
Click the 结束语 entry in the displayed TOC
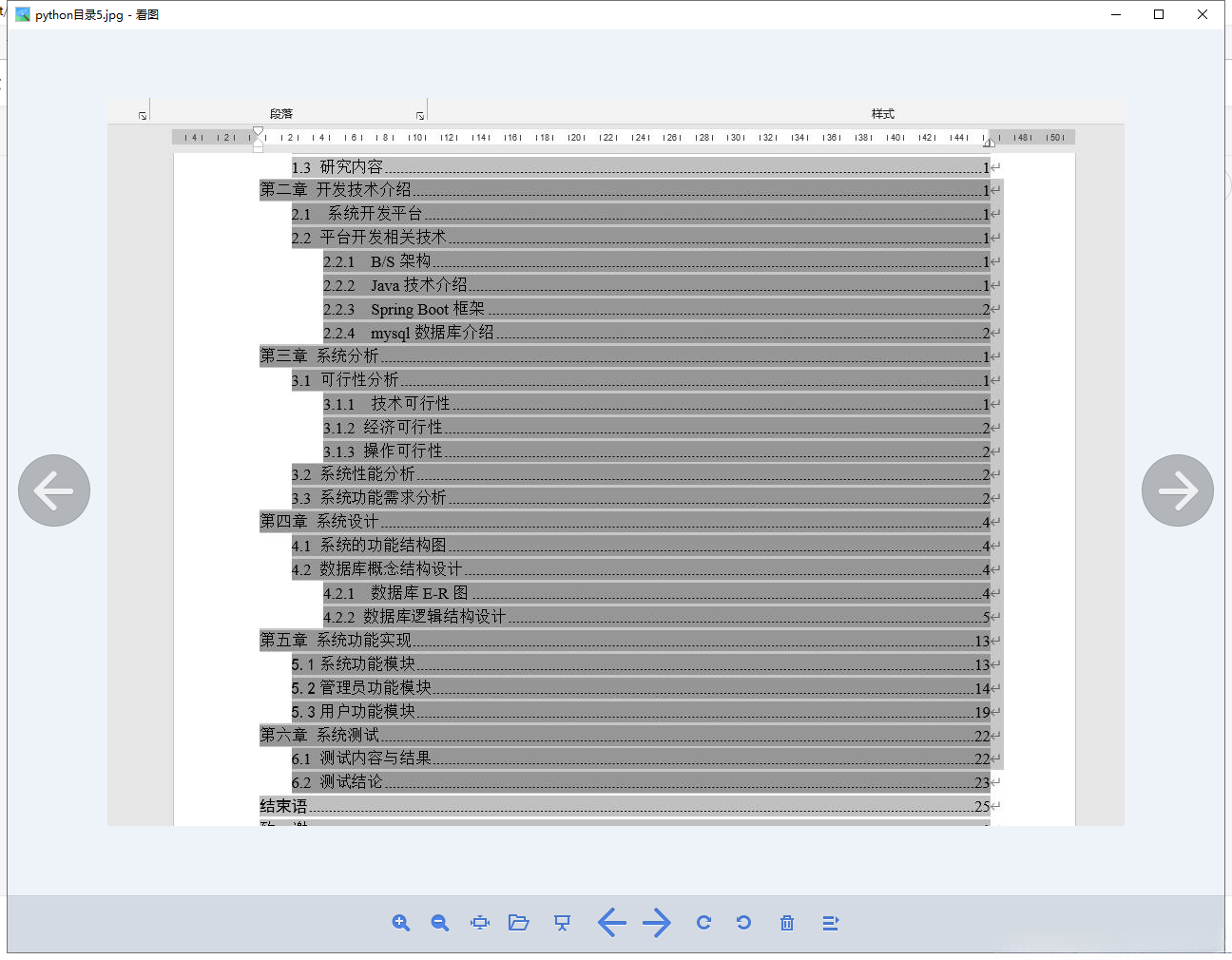(x=281, y=805)
